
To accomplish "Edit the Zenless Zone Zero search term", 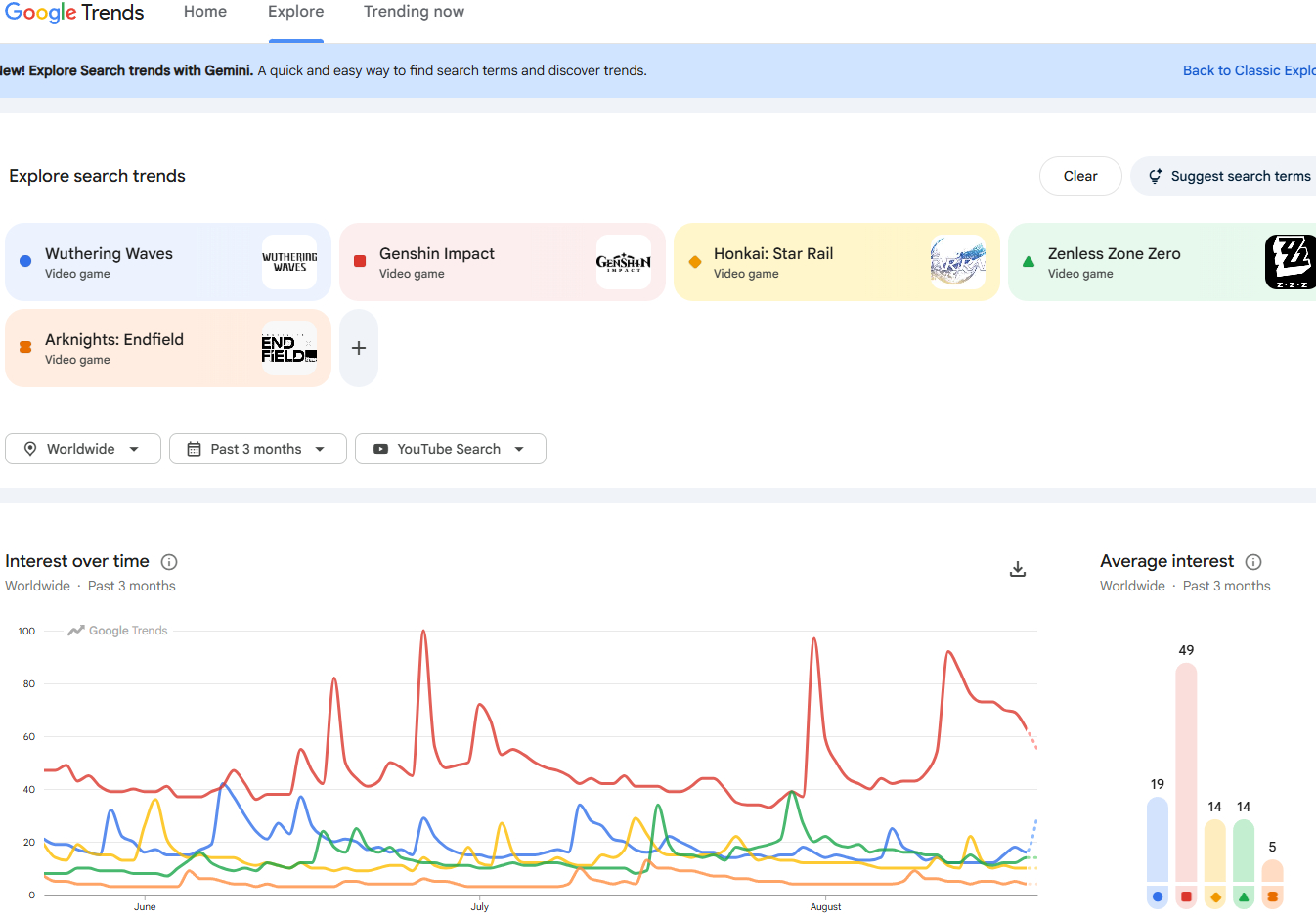I will (1162, 262).
